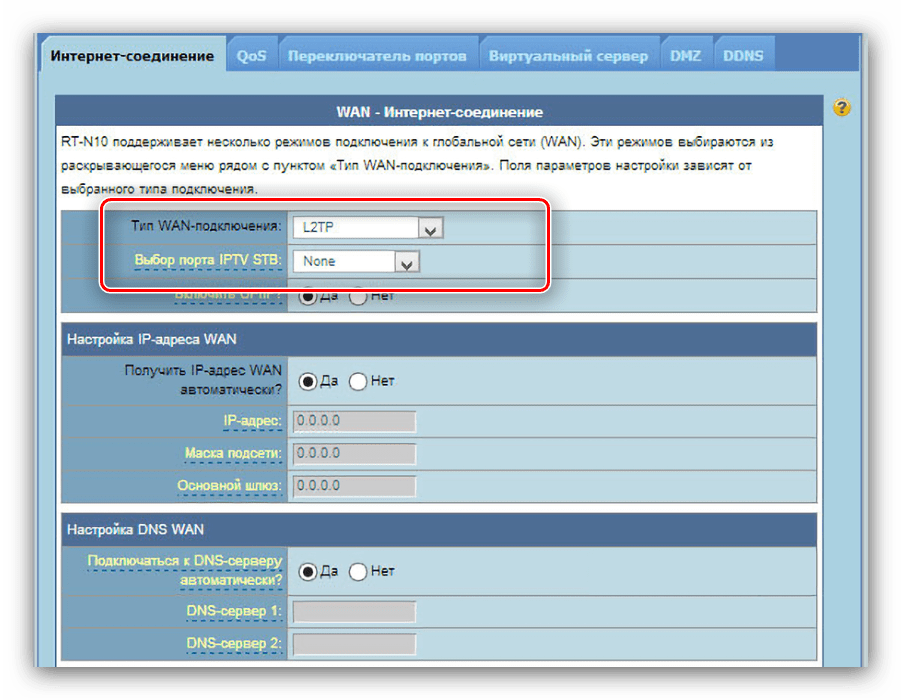
Task: Open the Тип WAN-подключения dropdown showing L2TP
Action: [x=368, y=228]
